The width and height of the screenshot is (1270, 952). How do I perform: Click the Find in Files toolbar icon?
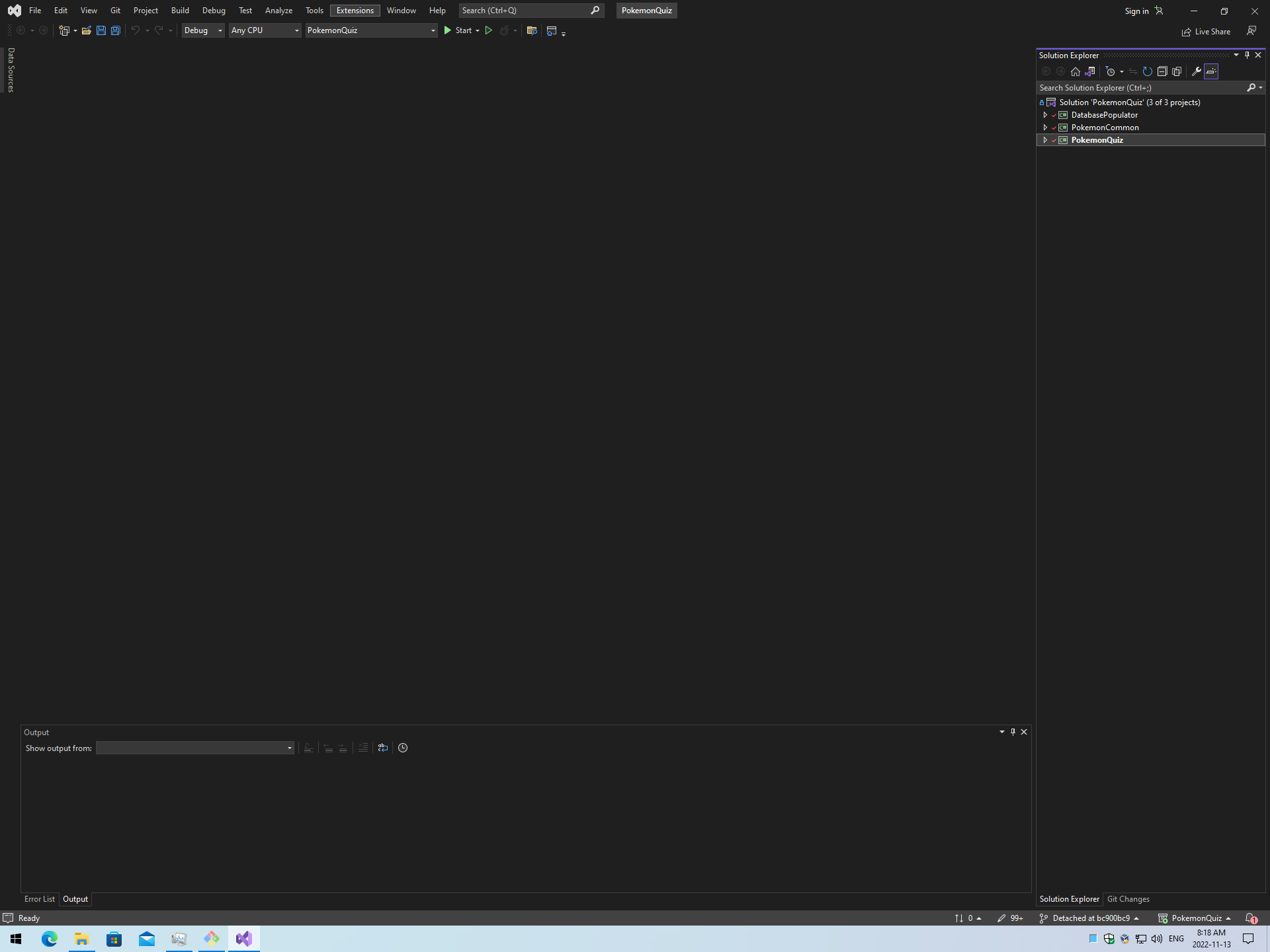click(x=532, y=30)
